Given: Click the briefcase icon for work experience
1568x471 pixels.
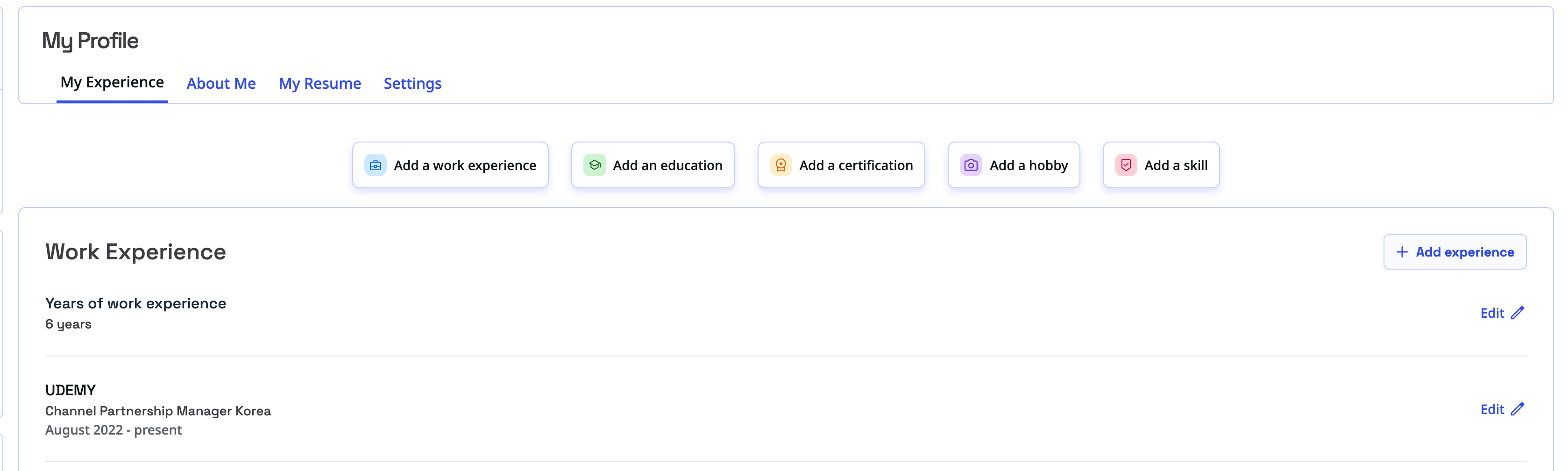Looking at the screenshot, I should [375, 165].
